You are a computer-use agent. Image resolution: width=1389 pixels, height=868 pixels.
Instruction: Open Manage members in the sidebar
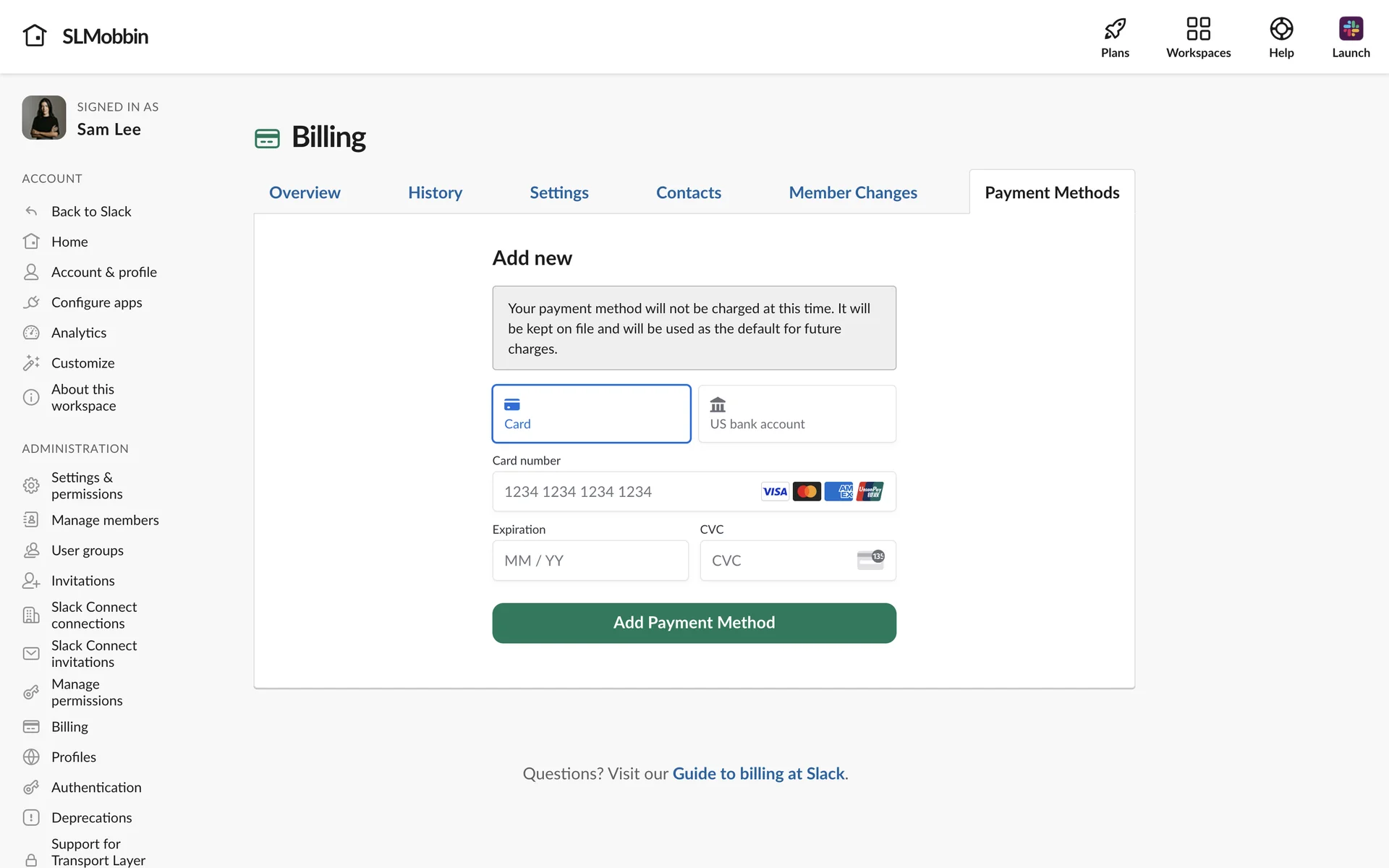pyautogui.click(x=105, y=520)
